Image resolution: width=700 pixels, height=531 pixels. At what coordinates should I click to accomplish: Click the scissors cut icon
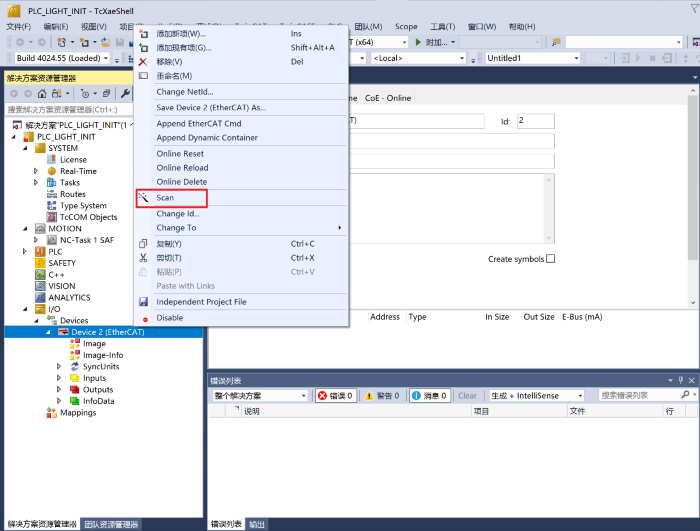(143, 258)
